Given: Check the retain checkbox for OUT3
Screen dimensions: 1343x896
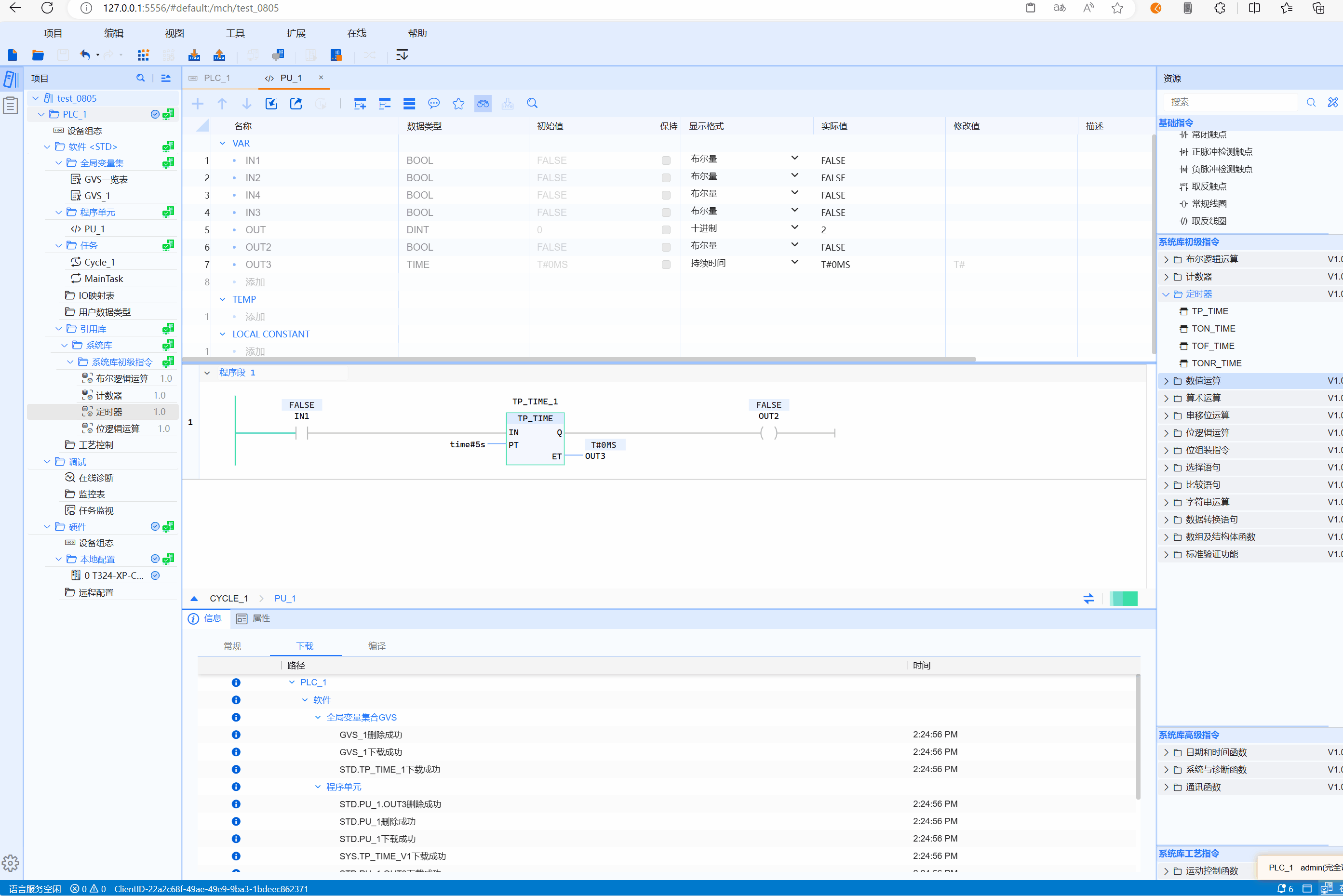Looking at the screenshot, I should pos(666,265).
